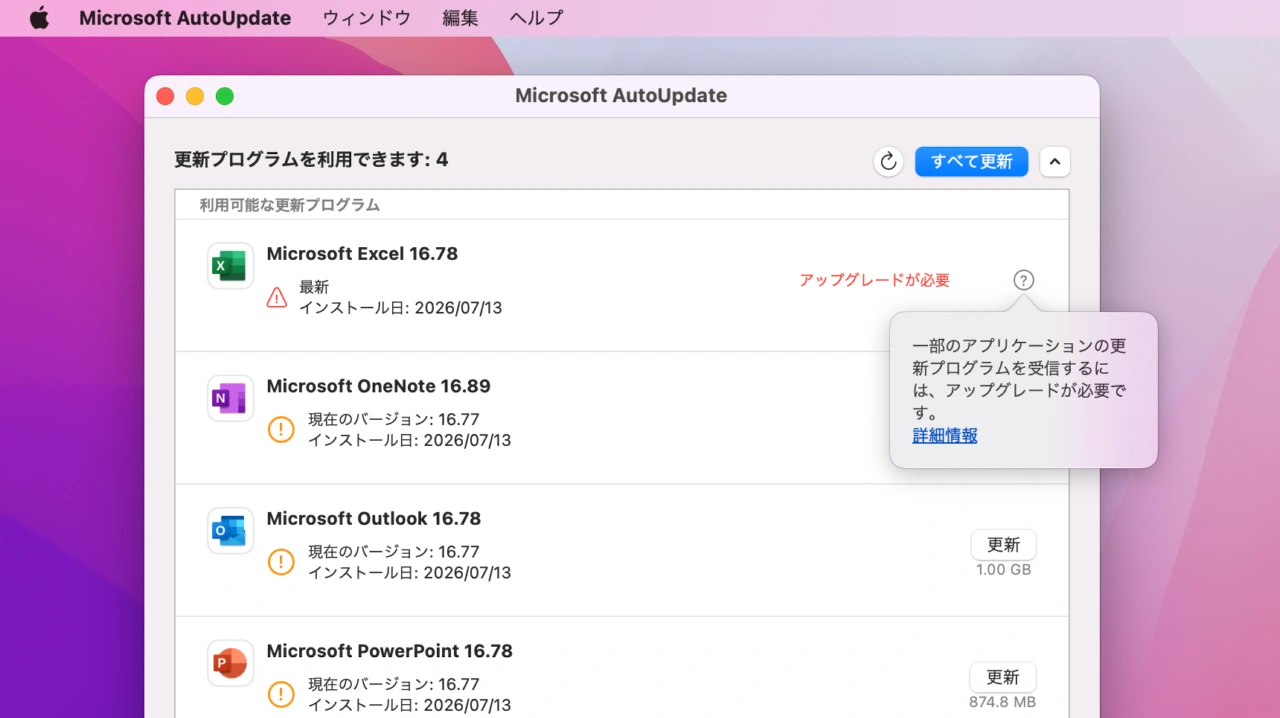Click the Microsoft PowerPoint app icon
Viewport: 1280px width, 718px height.
(230, 663)
